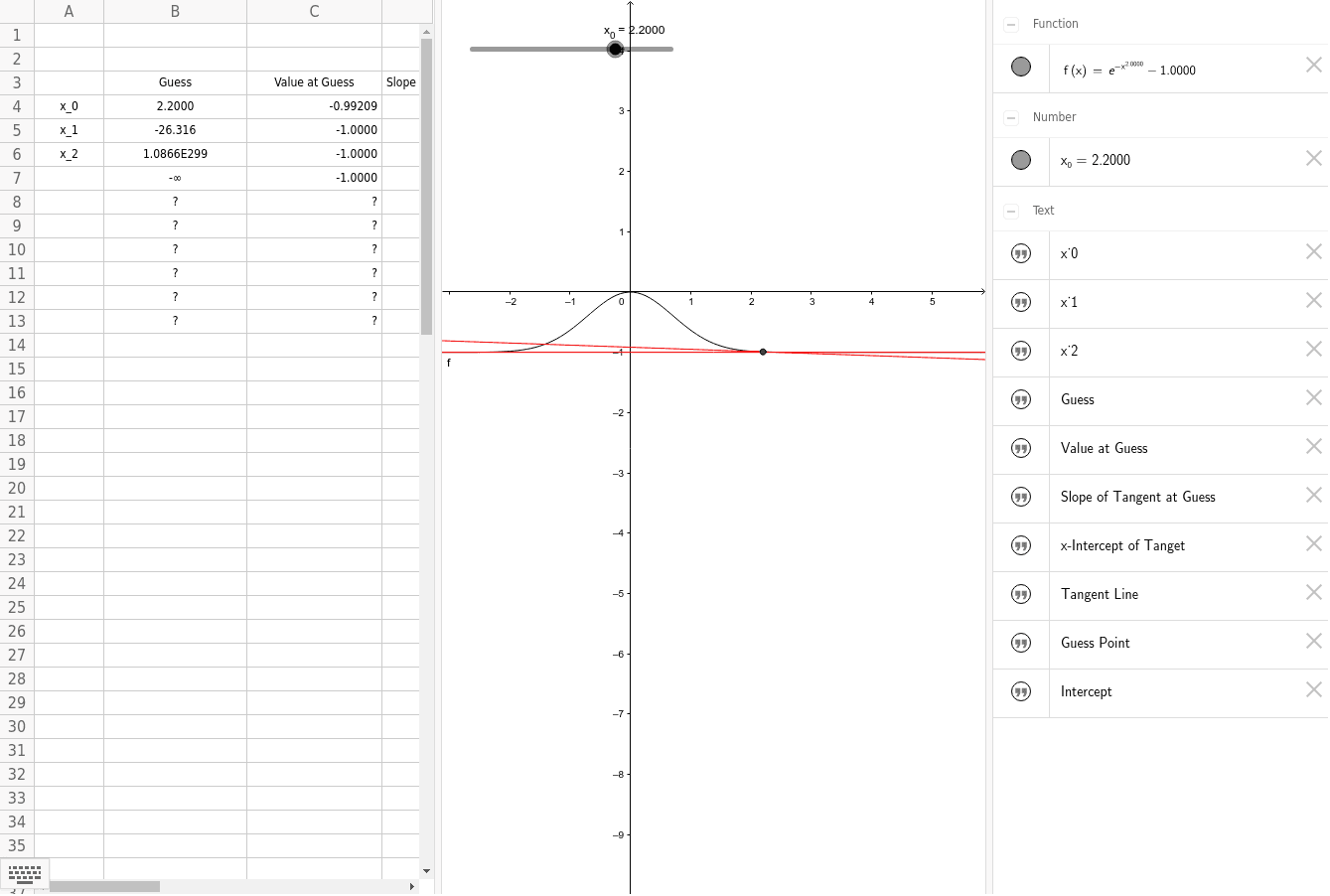Collapse the Function section
This screenshot has width=1330, height=896.
click(x=1010, y=23)
